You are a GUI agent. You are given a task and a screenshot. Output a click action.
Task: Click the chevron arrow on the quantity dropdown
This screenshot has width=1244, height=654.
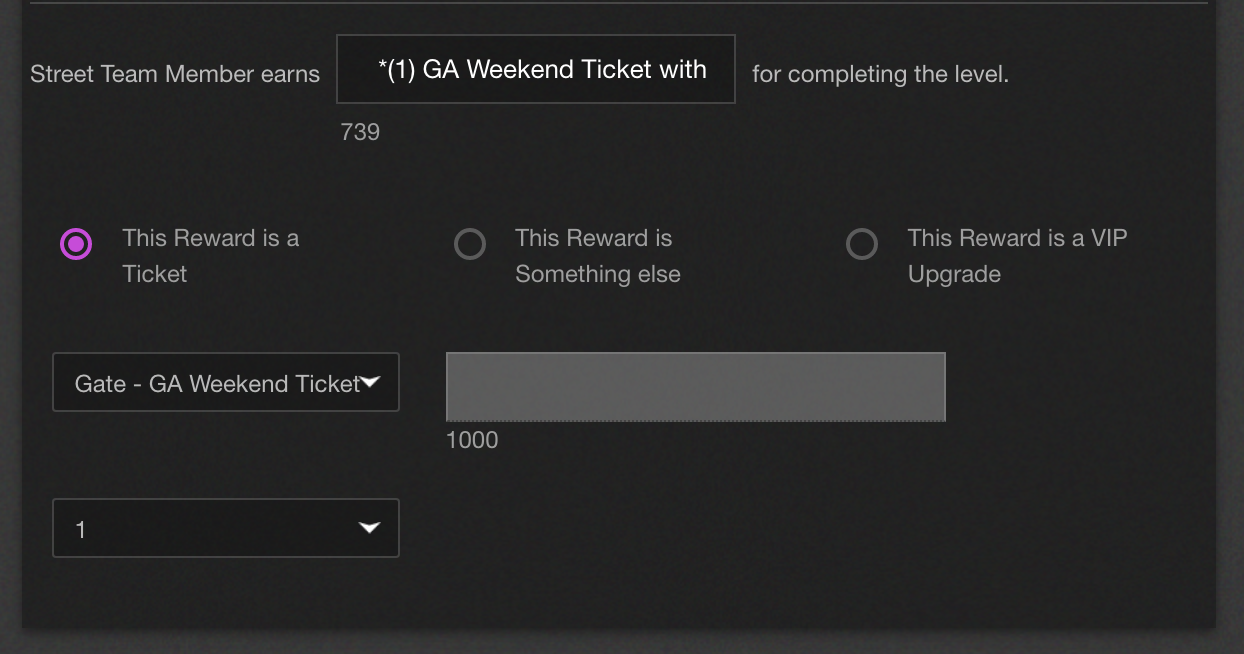coord(369,528)
